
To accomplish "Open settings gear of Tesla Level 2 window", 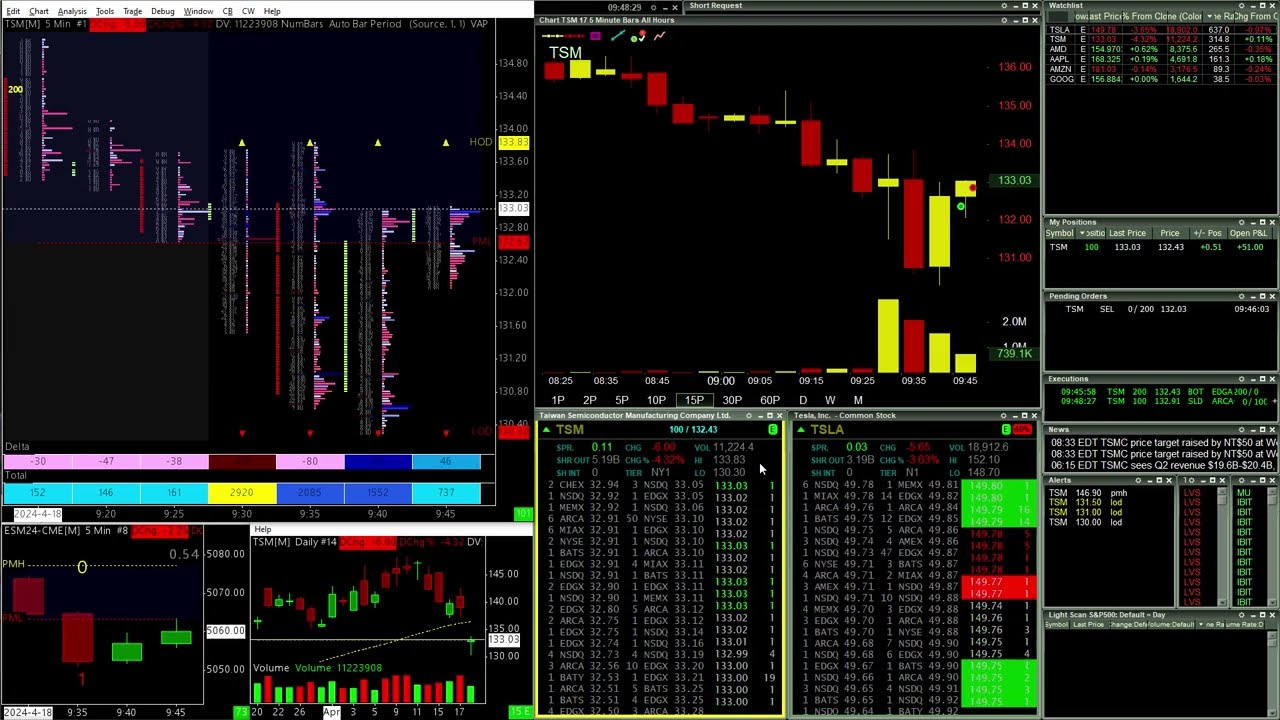I will click(x=1004, y=416).
